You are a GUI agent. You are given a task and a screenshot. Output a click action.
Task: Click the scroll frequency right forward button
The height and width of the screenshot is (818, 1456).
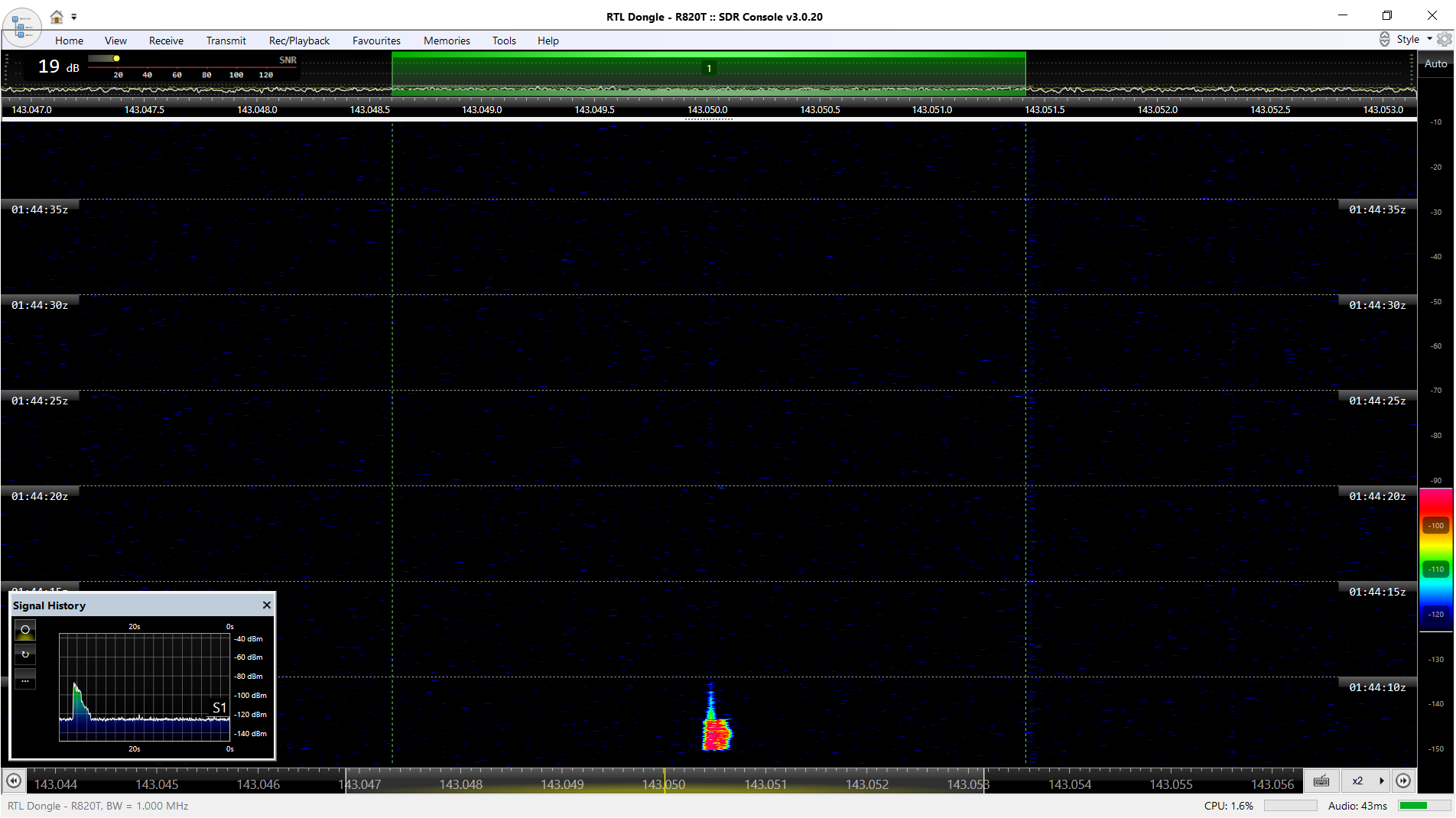(x=1403, y=781)
